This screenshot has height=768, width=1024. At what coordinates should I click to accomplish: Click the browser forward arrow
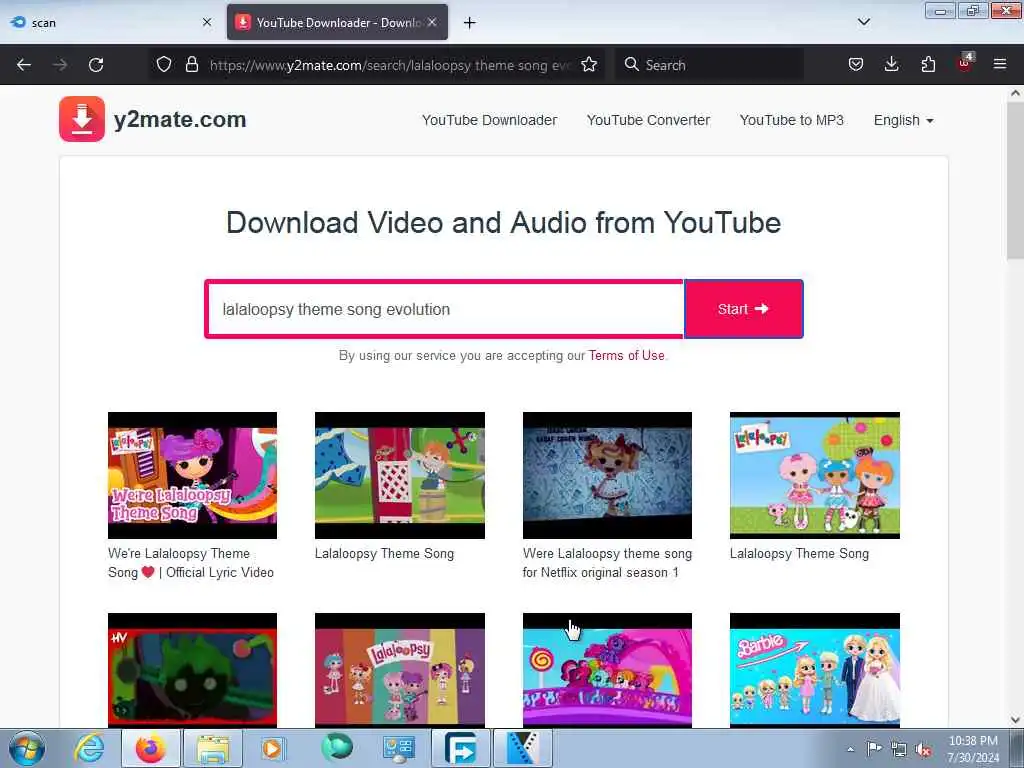[x=60, y=65]
